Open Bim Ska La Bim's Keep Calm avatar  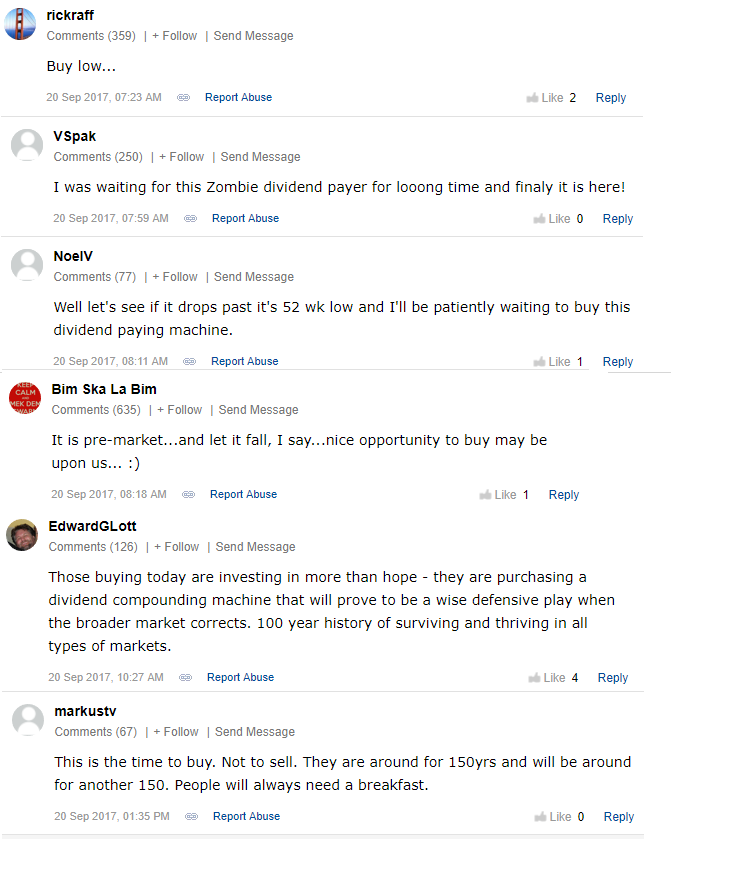(25, 398)
